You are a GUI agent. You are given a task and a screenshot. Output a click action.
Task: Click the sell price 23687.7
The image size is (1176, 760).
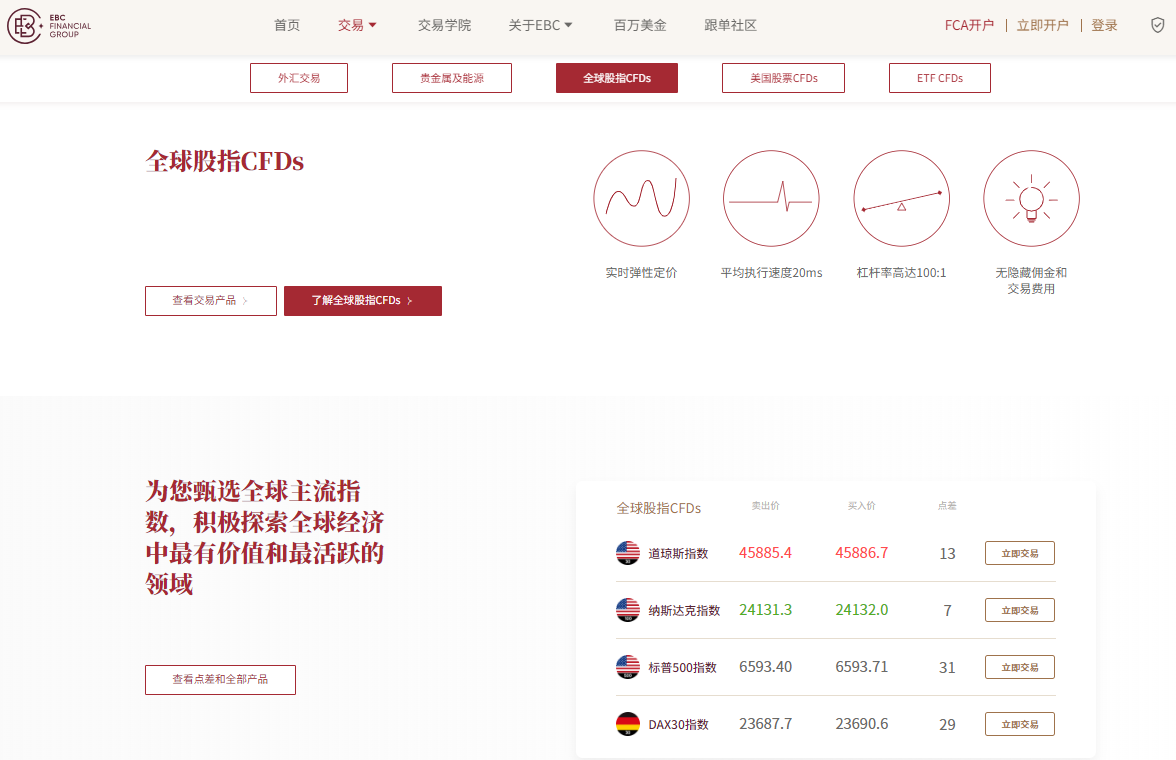[x=765, y=724]
